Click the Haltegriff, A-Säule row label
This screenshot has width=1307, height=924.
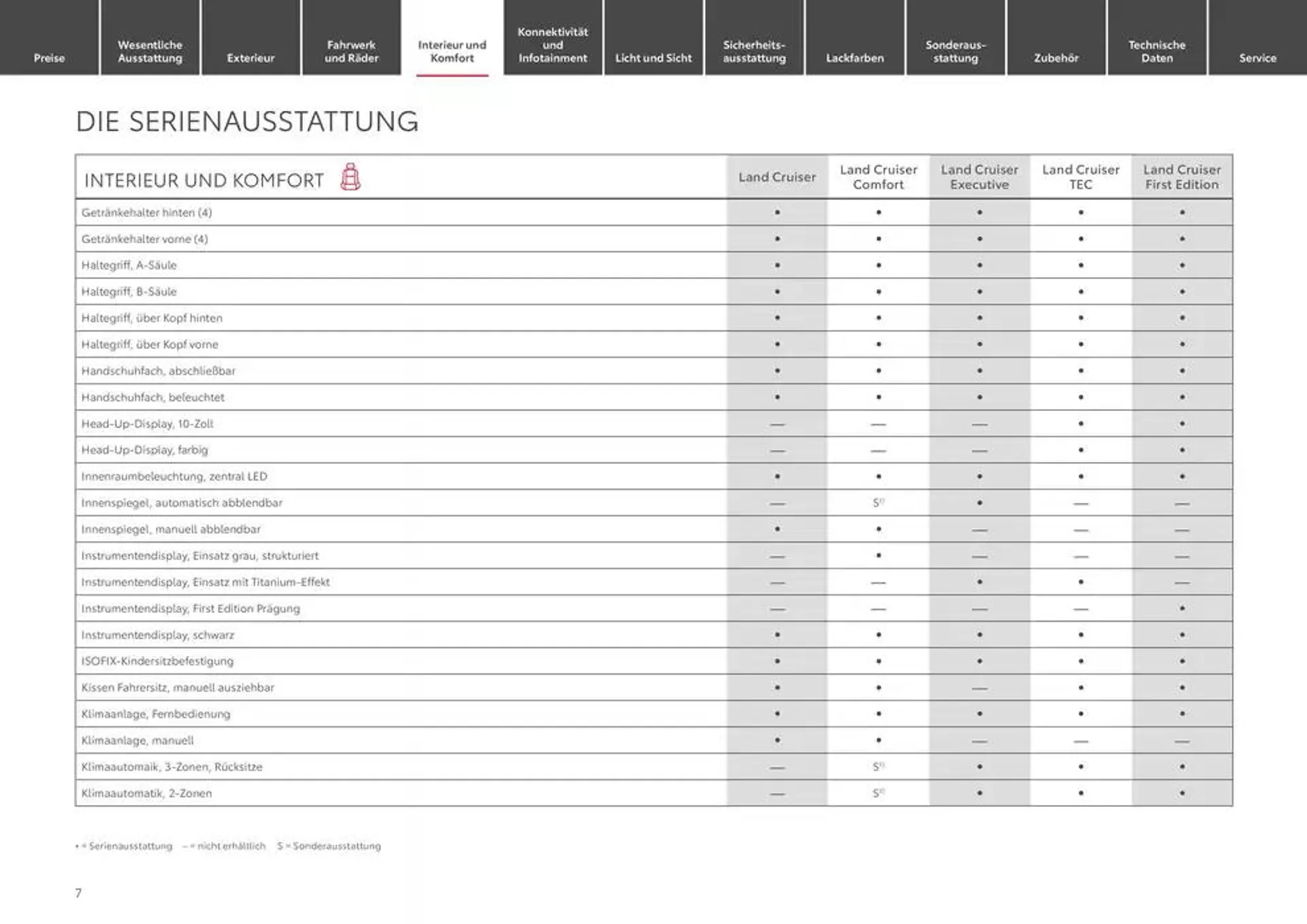point(129,265)
